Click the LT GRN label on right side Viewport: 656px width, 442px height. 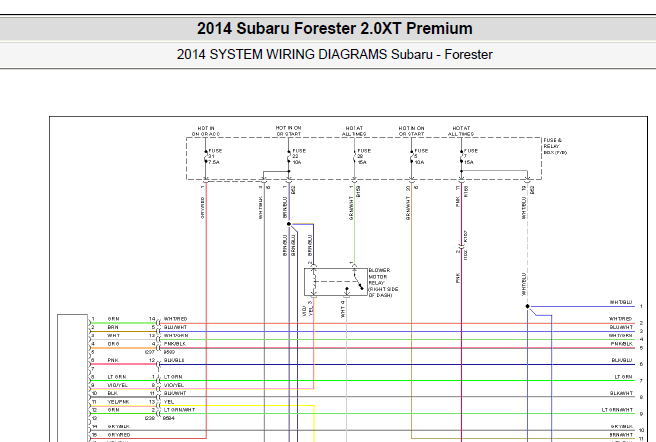point(622,376)
